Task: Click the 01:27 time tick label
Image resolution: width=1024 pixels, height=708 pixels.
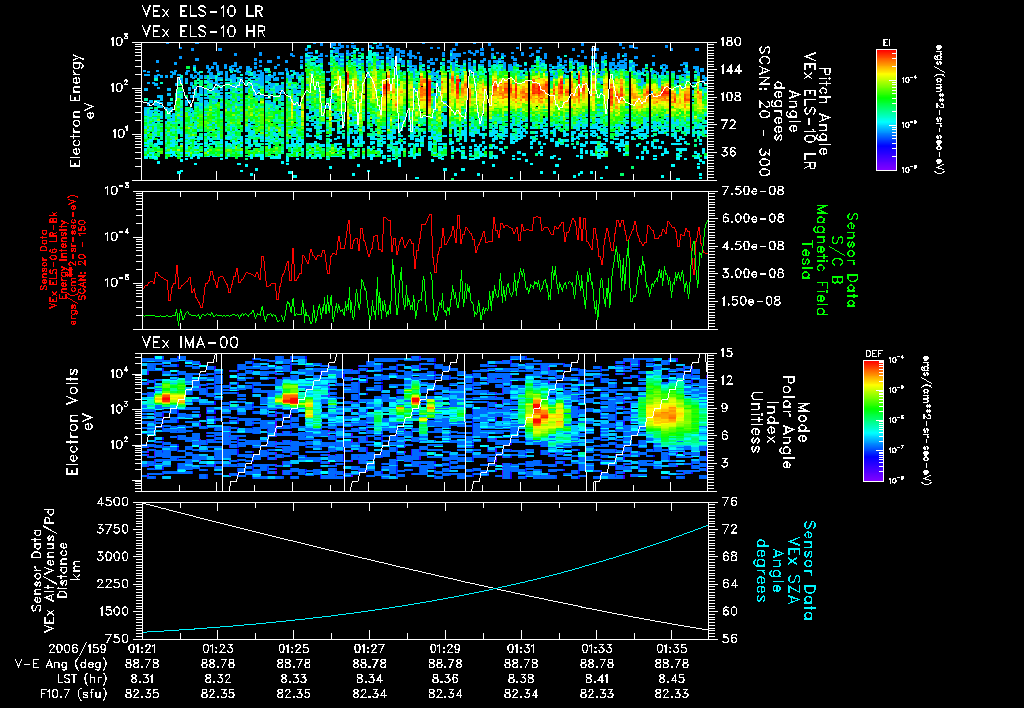Action: [x=369, y=649]
